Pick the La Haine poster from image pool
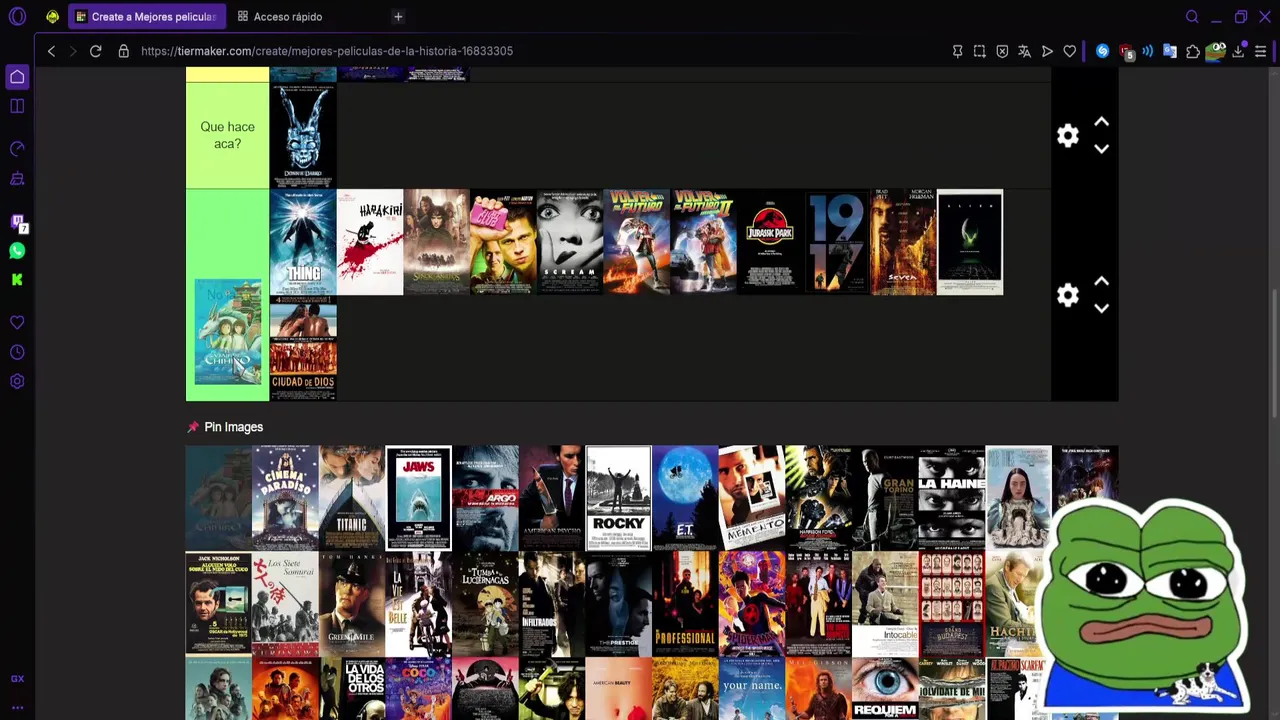The width and height of the screenshot is (1280, 720). 952,498
